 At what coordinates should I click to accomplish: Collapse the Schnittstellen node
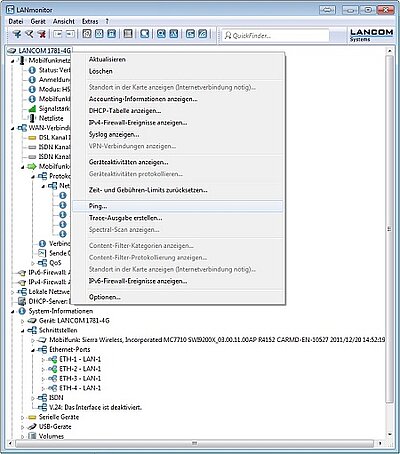23,331
